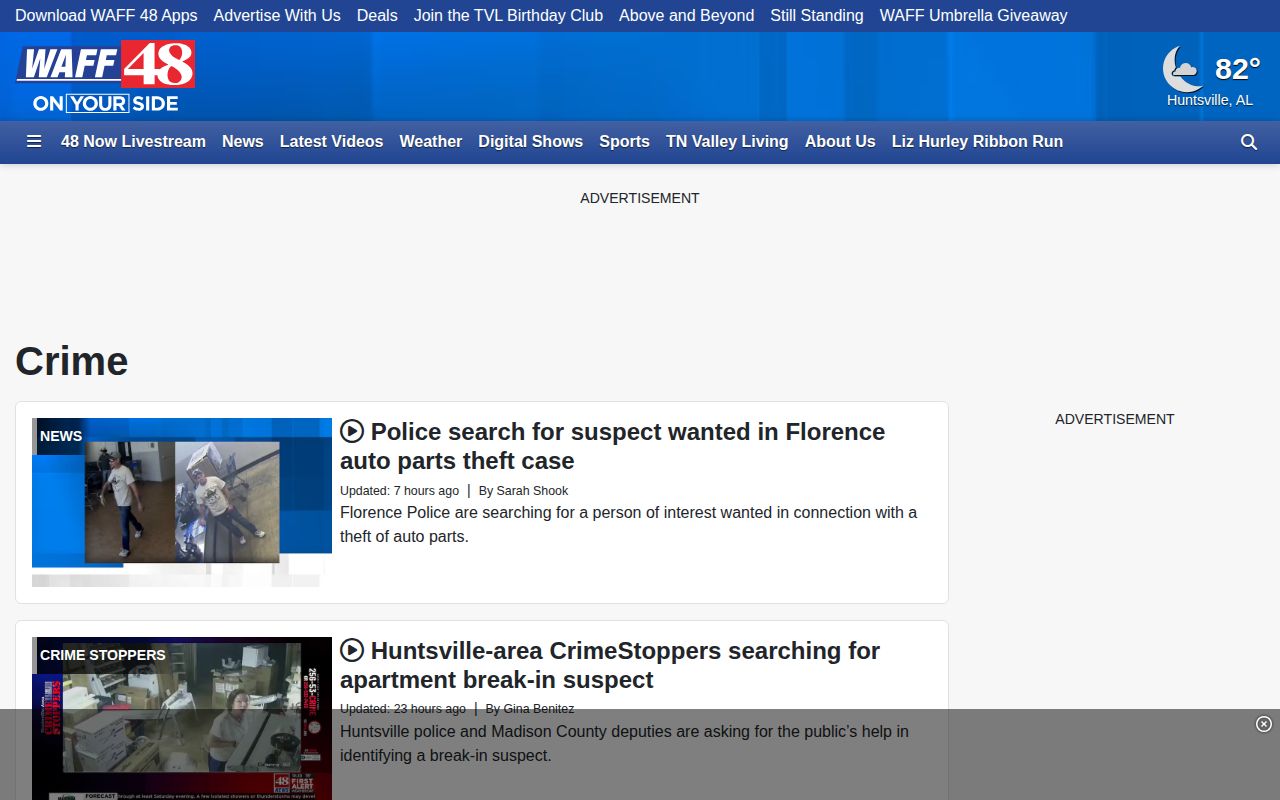Click the Huntsville, AL location text
The height and width of the screenshot is (800, 1280).
(x=1210, y=100)
